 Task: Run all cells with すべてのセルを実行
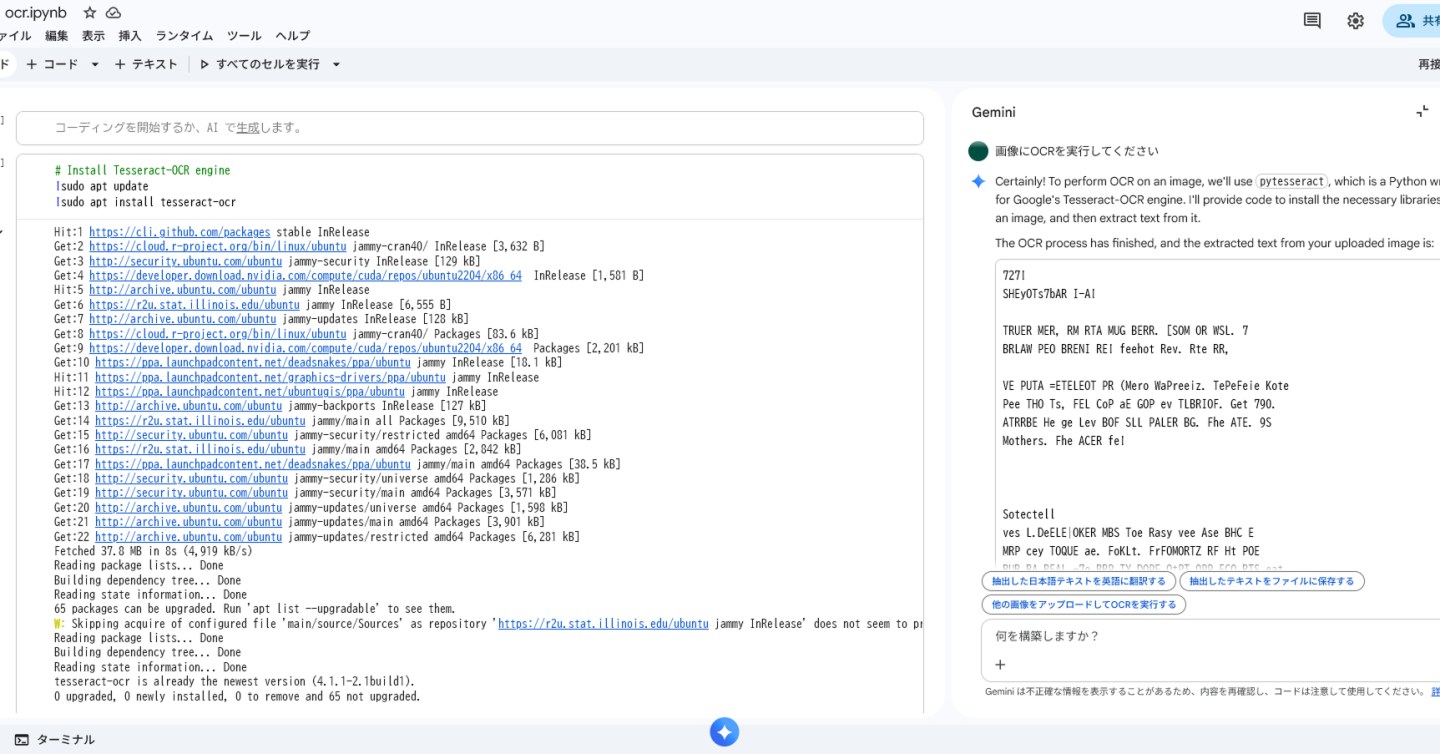[x=260, y=64]
